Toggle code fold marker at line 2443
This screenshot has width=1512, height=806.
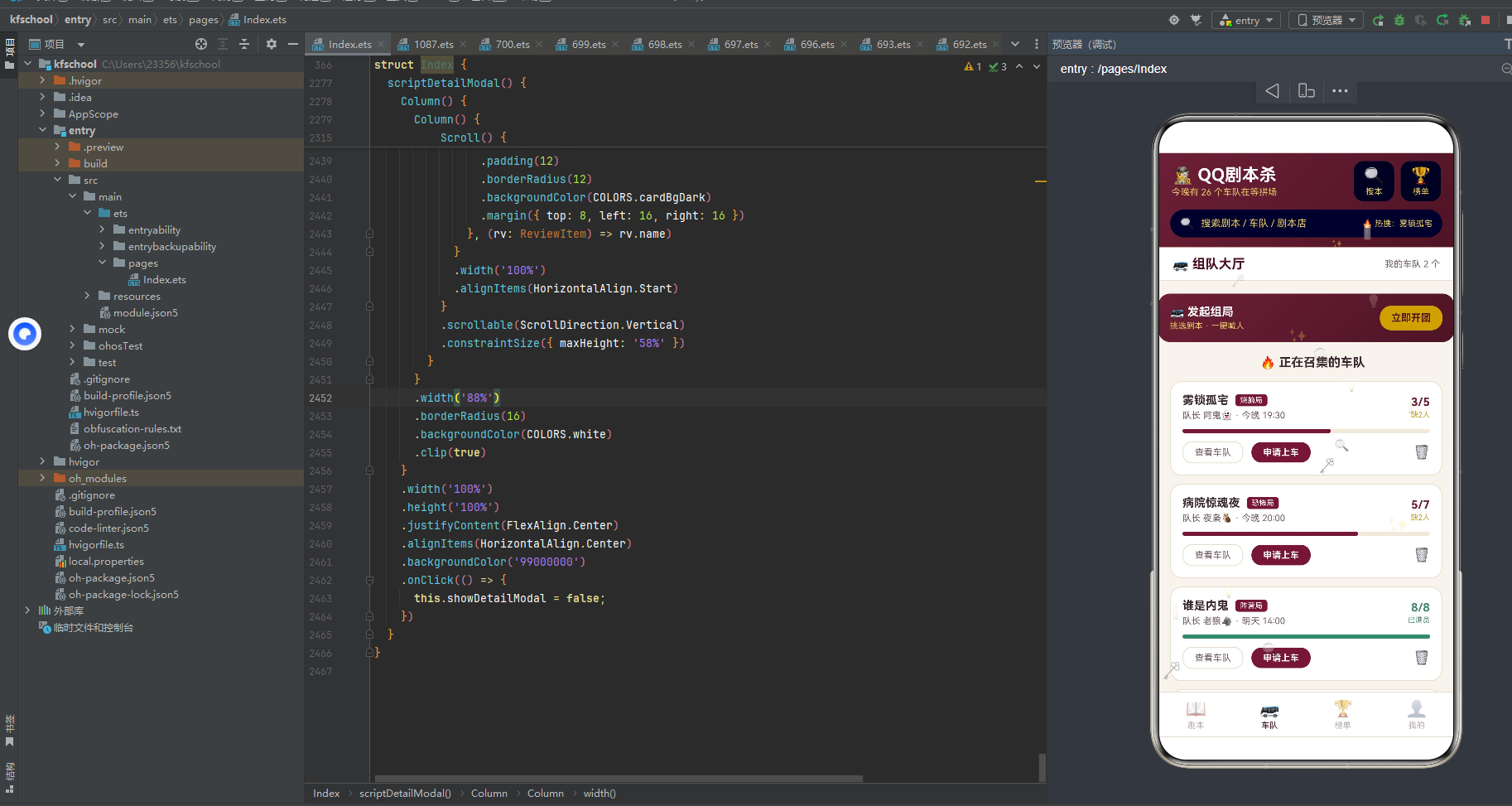[369, 234]
